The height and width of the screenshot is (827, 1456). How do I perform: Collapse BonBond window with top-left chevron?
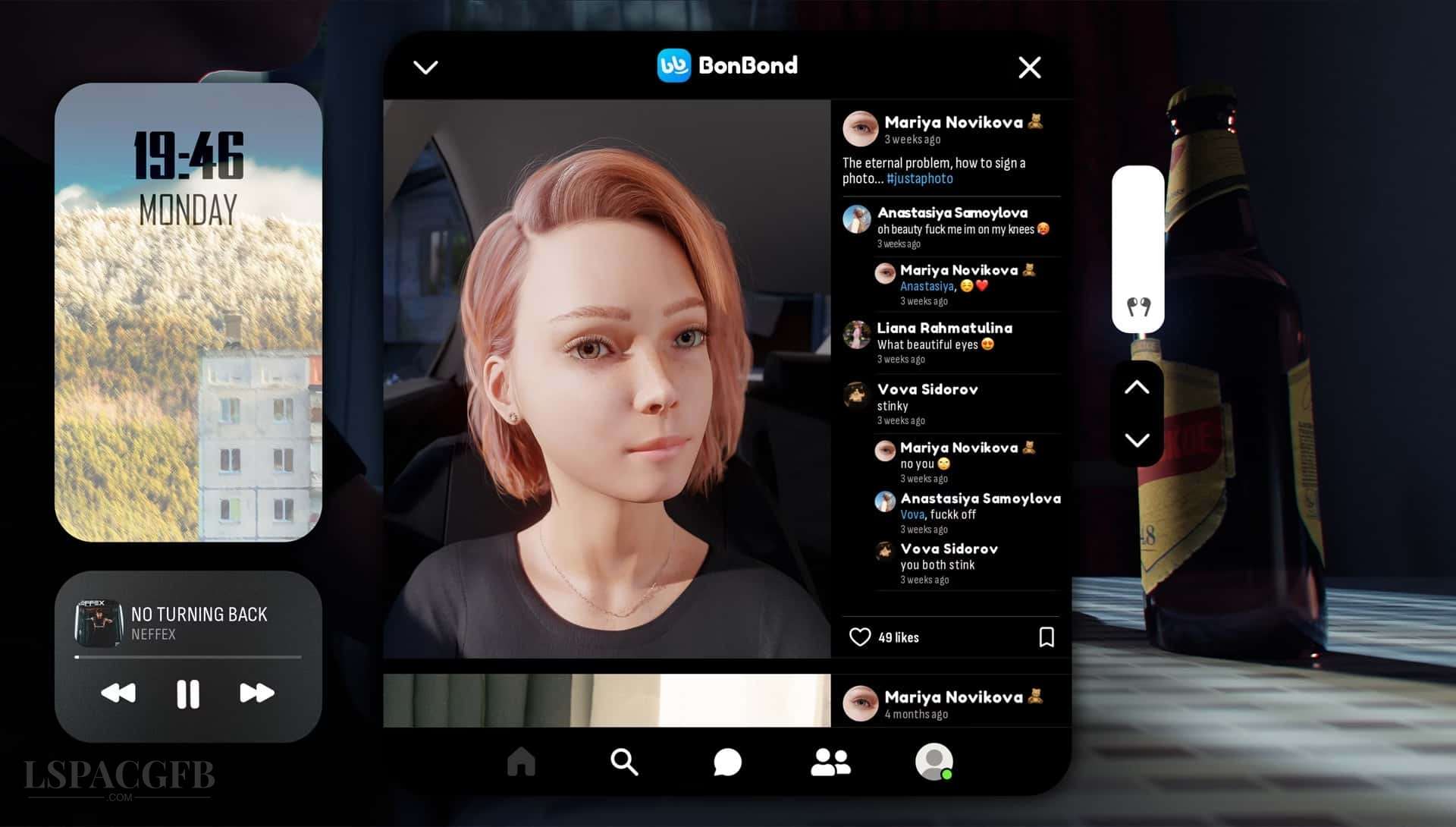tap(425, 68)
